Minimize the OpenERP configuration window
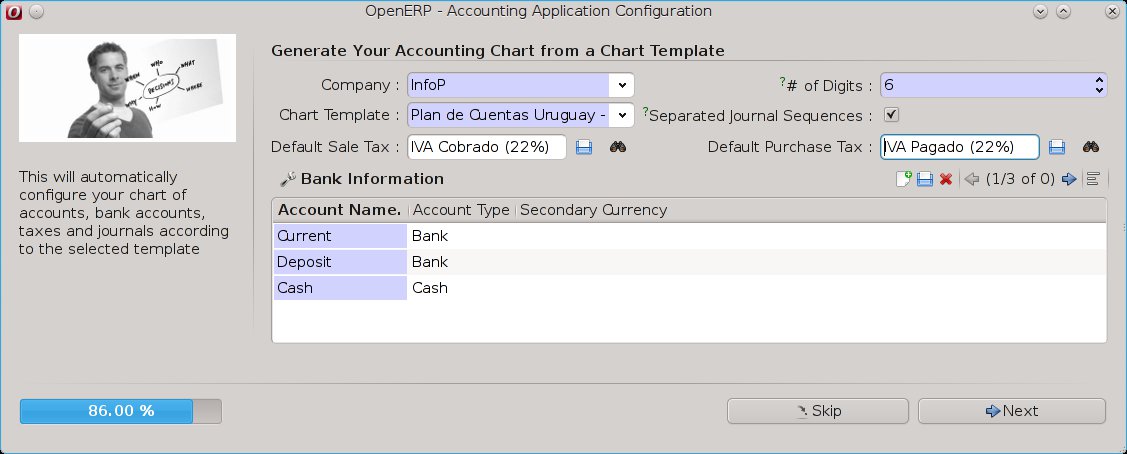The image size is (1127, 454). point(1040,11)
